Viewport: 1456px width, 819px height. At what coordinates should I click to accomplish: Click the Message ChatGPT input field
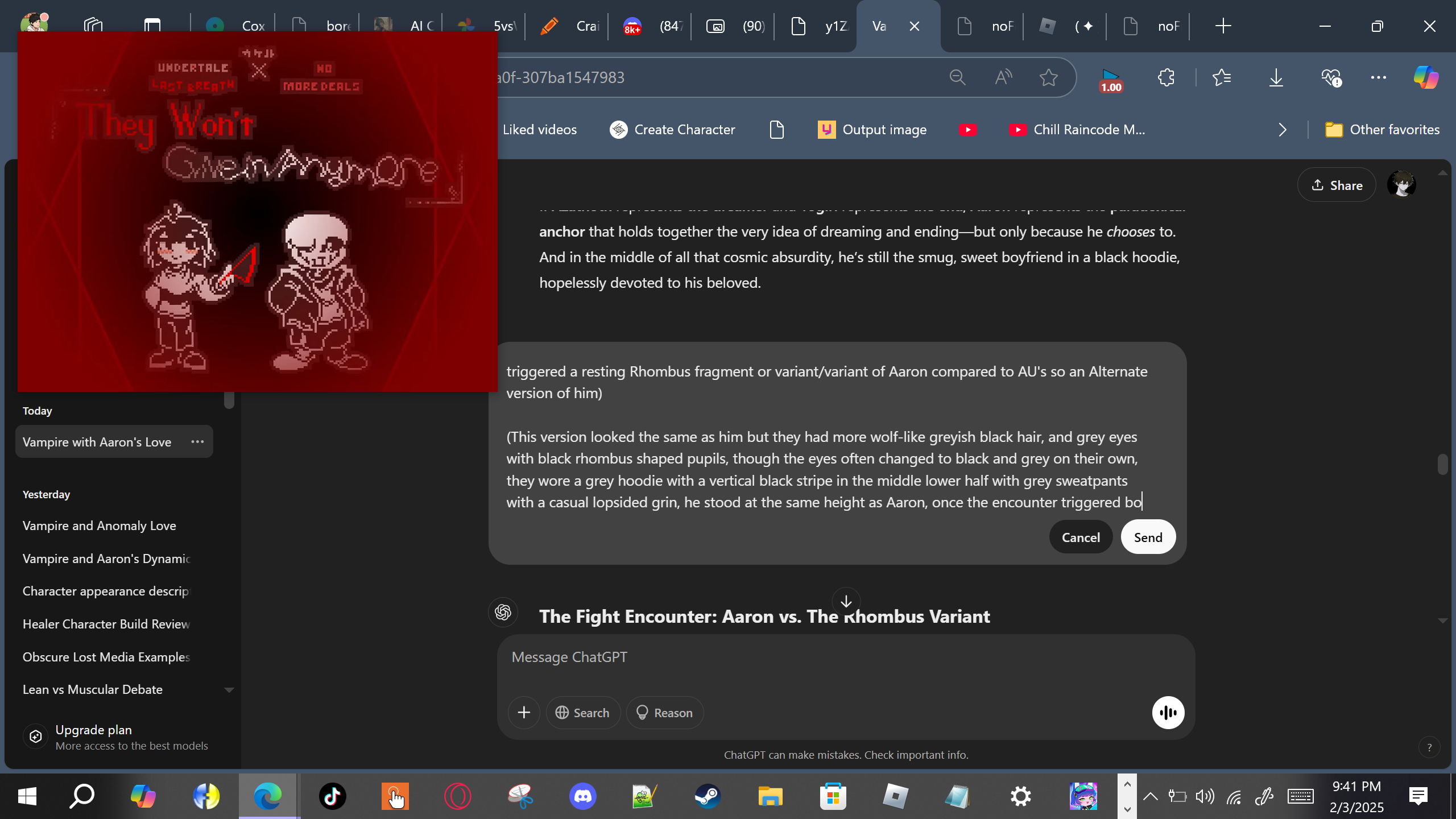(x=845, y=657)
